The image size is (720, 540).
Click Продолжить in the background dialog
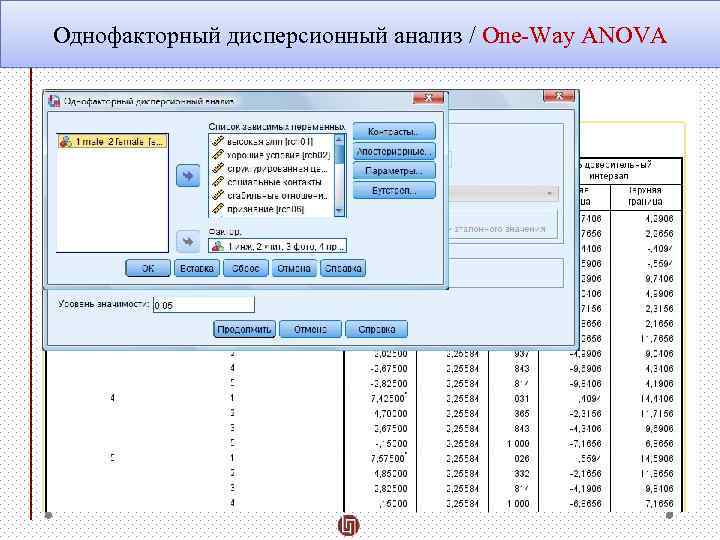click(x=245, y=329)
